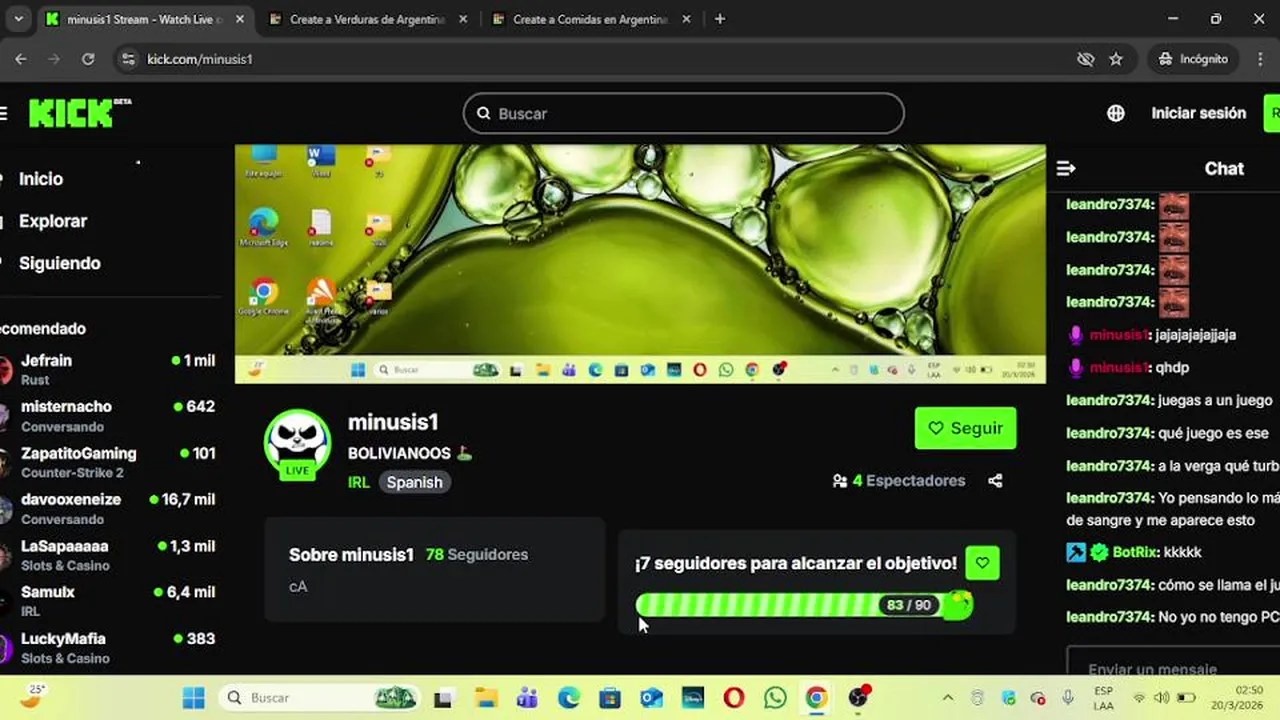Viewport: 1280px width, 720px height.
Task: Open the Incógnito profile button
Action: (1193, 59)
